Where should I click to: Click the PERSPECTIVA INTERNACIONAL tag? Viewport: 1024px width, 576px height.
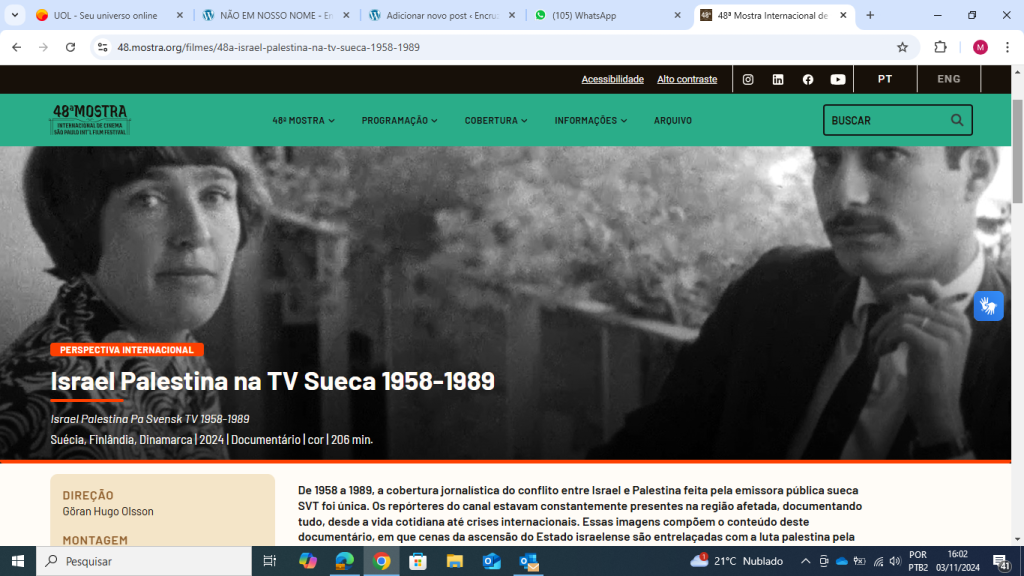pyautogui.click(x=127, y=350)
